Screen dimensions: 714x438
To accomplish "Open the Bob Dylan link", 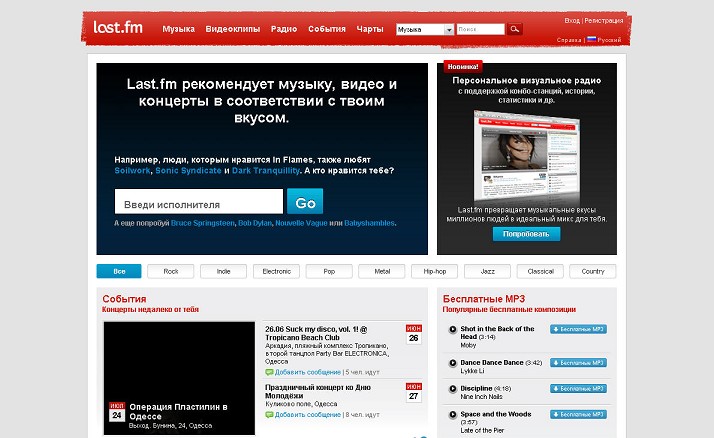I will pos(255,223).
